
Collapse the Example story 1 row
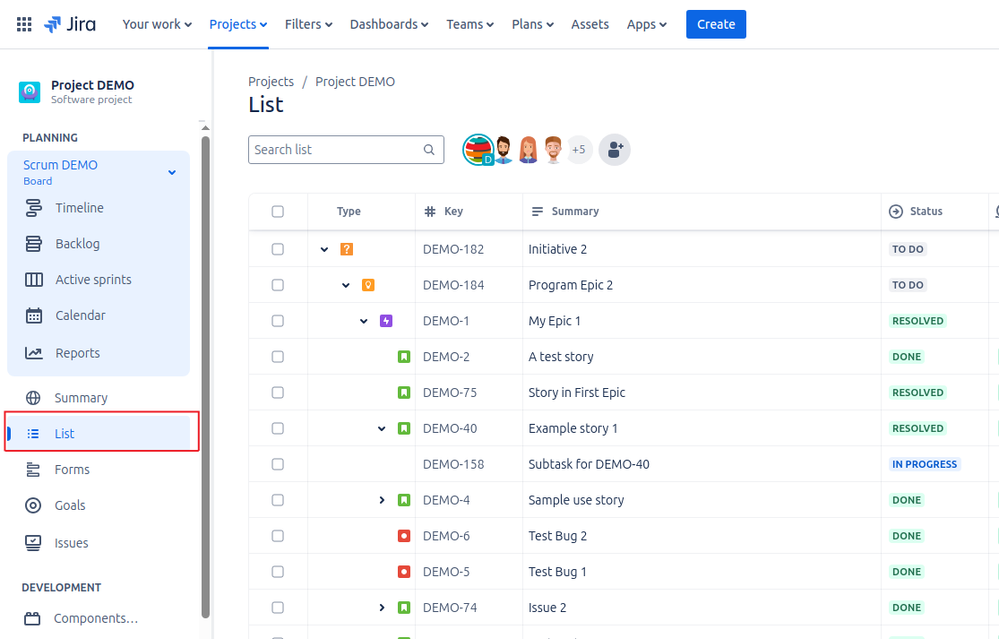click(382, 428)
